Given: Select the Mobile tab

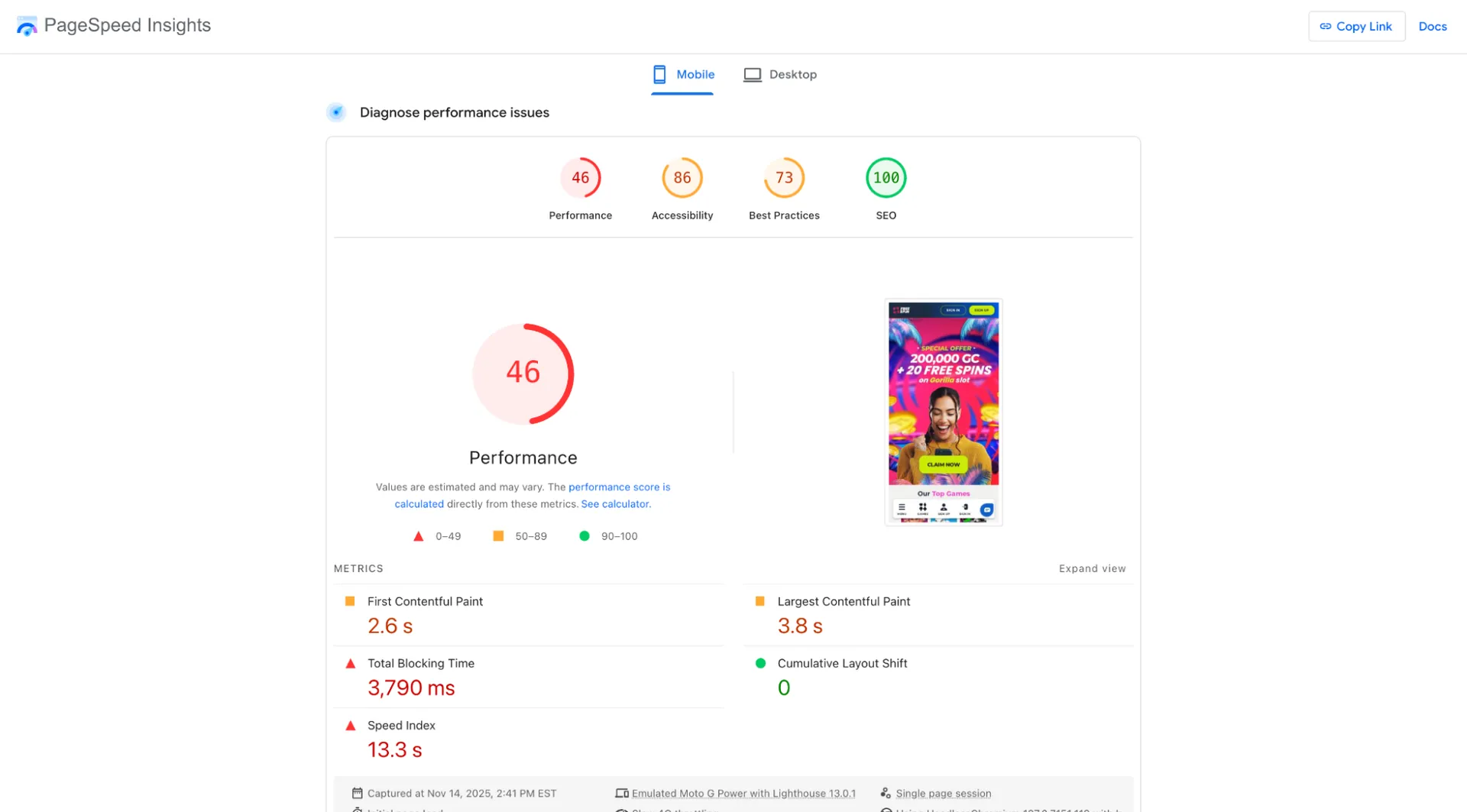Looking at the screenshot, I should pos(682,74).
